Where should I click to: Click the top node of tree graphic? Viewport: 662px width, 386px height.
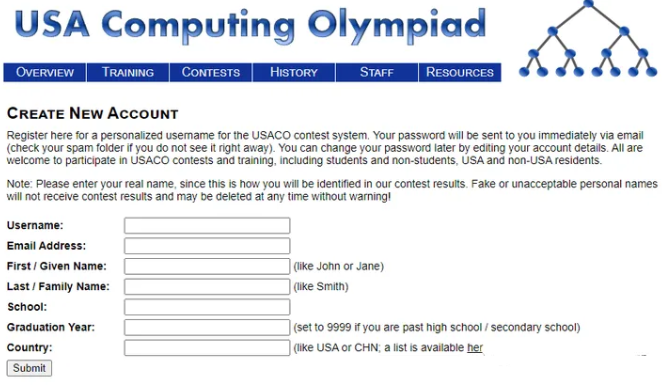589,3
